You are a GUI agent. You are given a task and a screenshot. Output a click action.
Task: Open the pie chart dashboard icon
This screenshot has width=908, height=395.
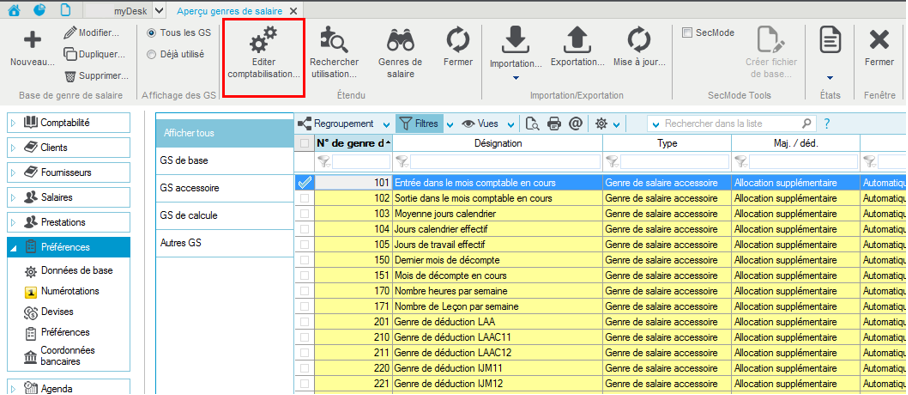pyautogui.click(x=40, y=10)
